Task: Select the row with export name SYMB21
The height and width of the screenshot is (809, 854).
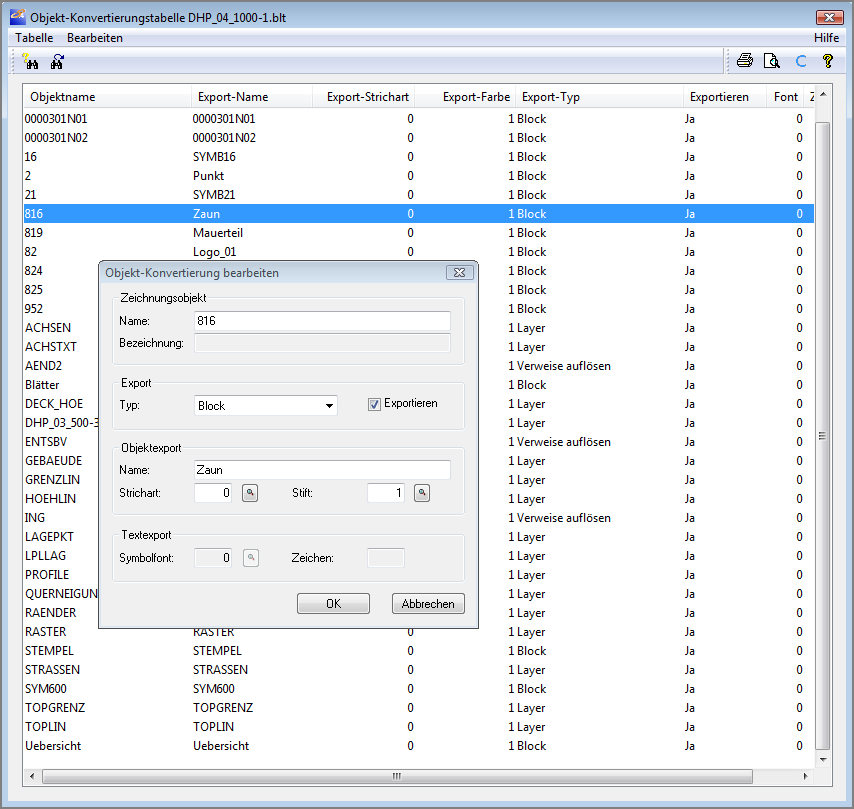Action: [x=419, y=194]
